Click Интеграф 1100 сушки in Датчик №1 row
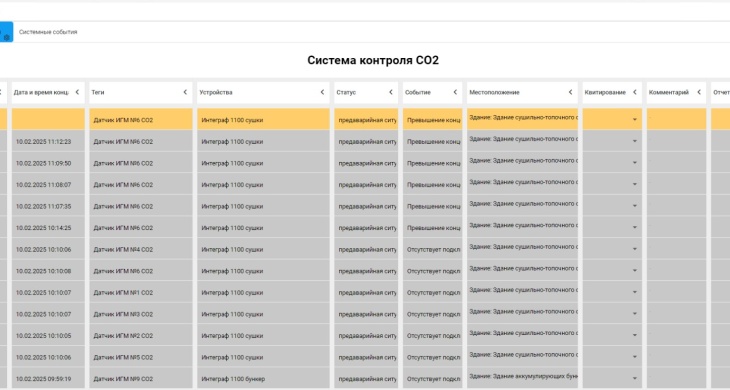This screenshot has width=730, height=390. pos(263,293)
